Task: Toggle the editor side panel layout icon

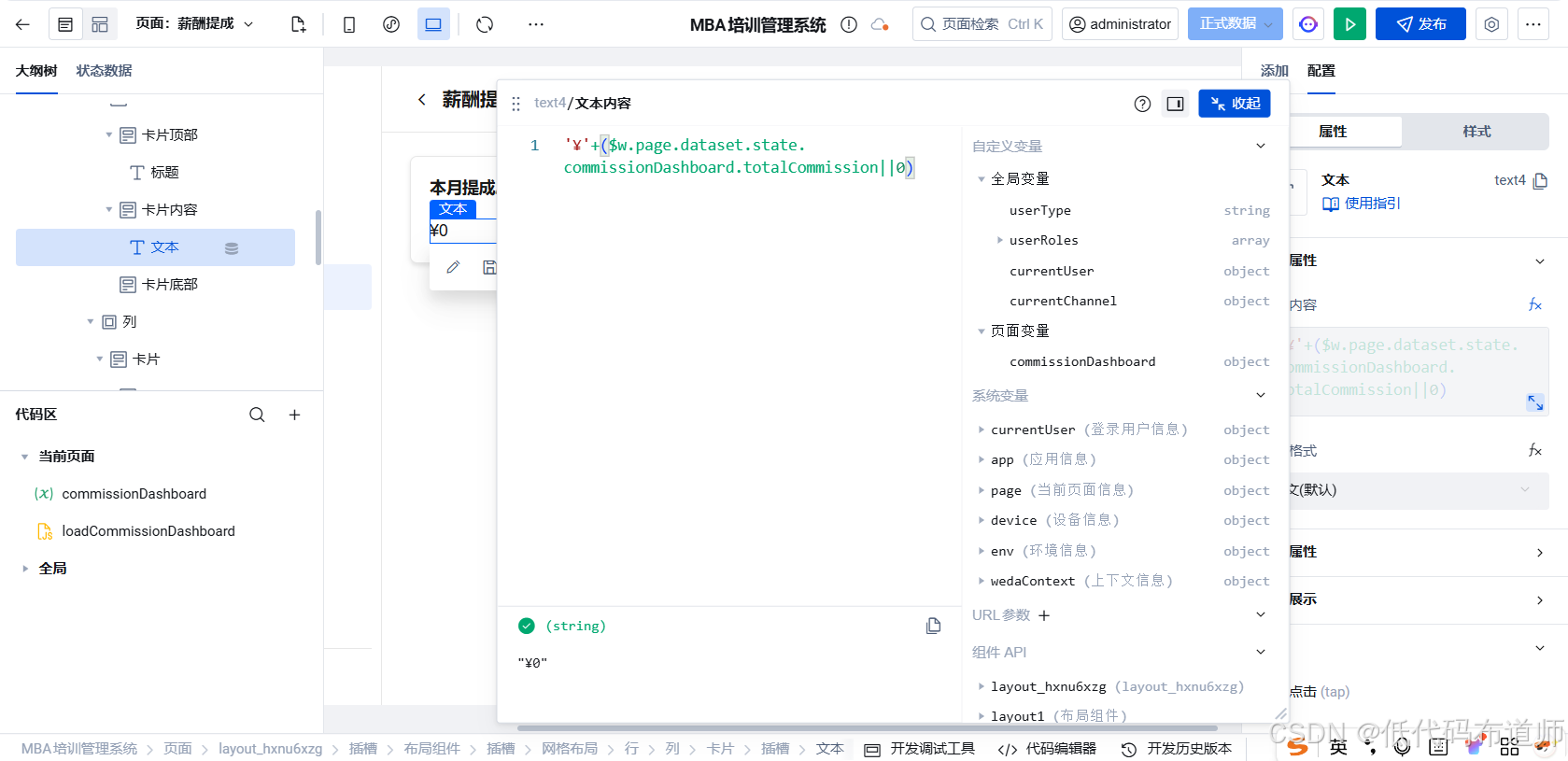Action: tap(1175, 104)
